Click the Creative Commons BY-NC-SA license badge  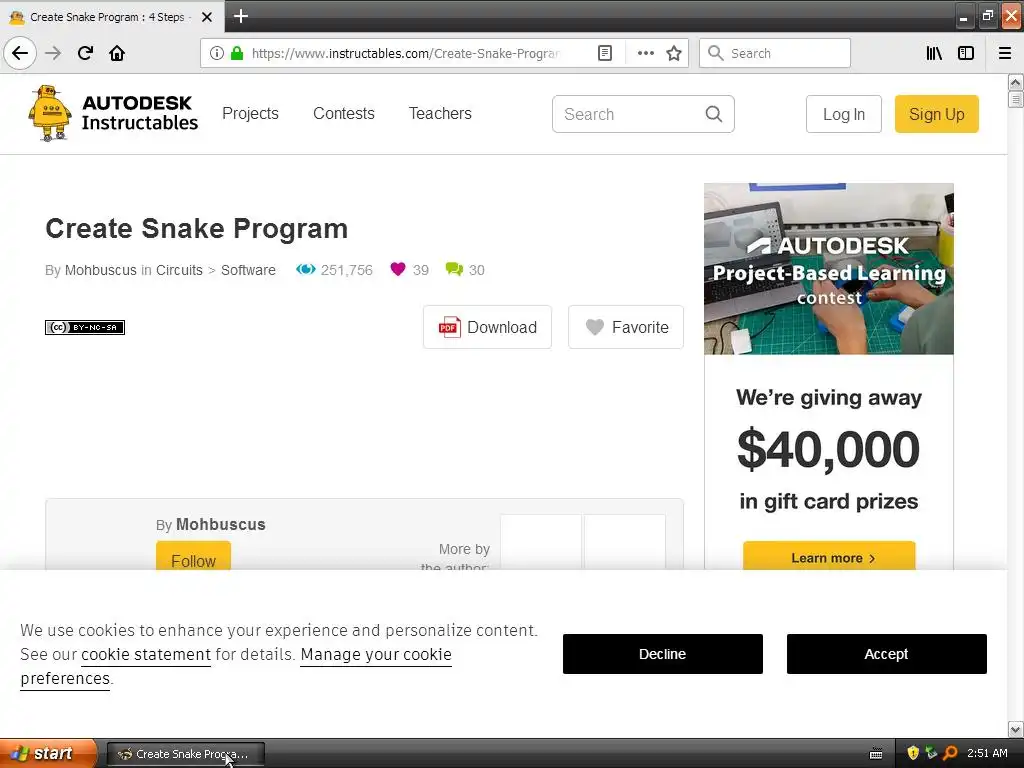click(x=85, y=327)
